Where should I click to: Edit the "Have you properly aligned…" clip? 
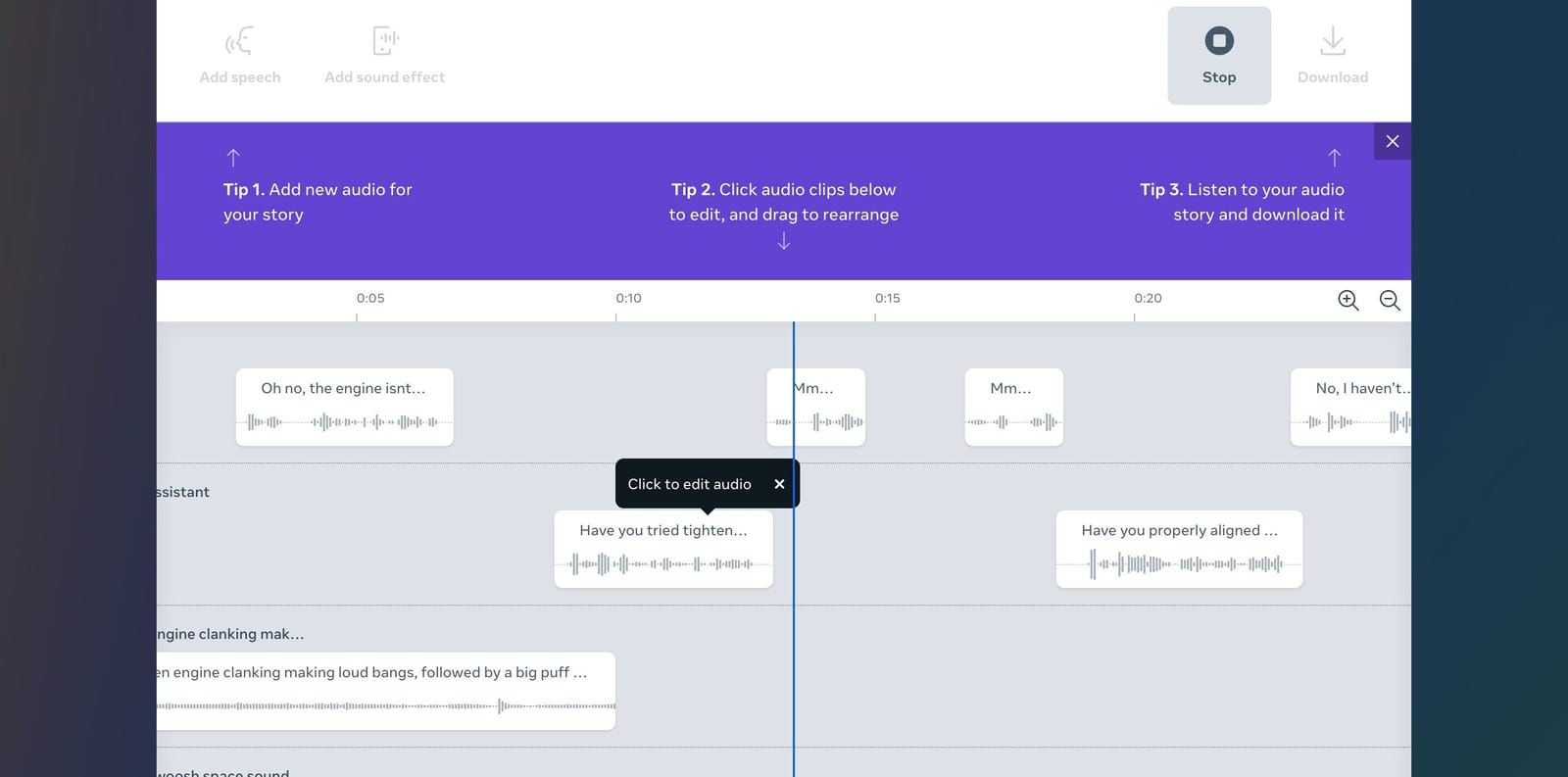1179,549
